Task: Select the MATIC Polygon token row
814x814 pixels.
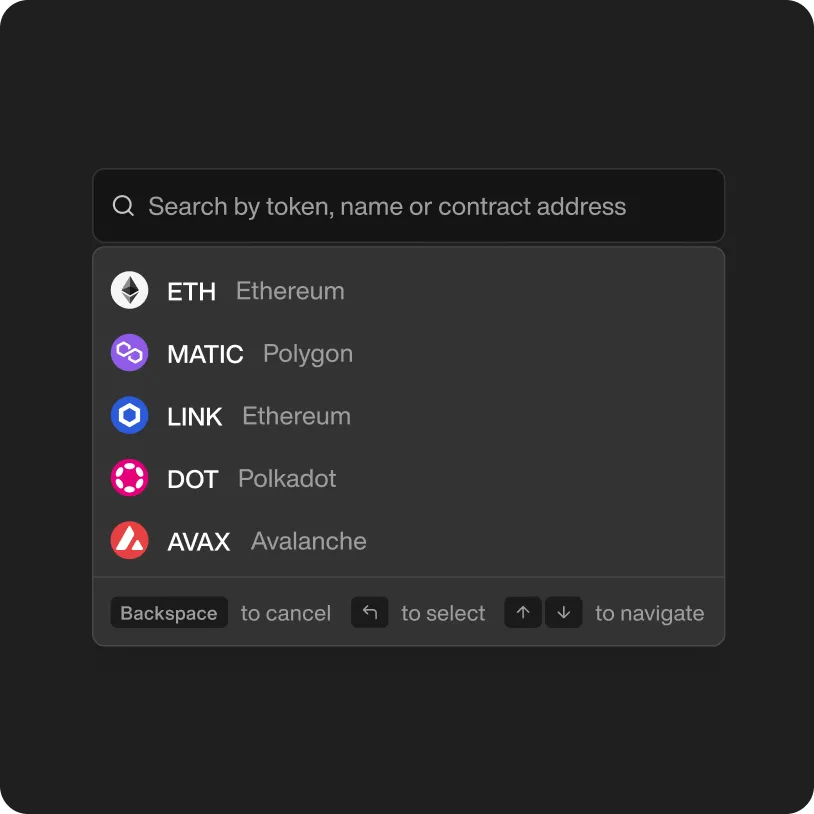Action: coord(400,353)
